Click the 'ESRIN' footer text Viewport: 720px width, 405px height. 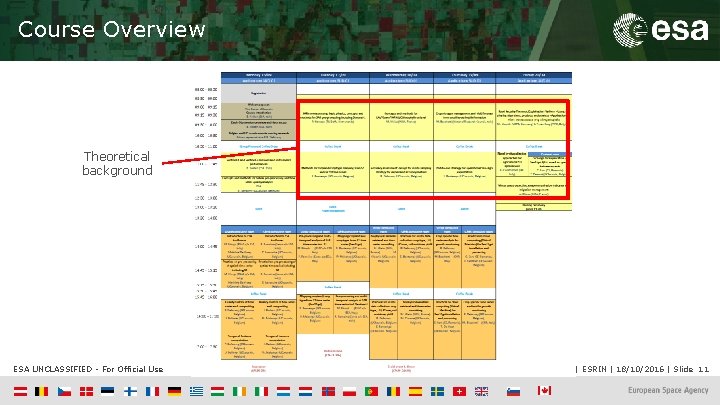[x=594, y=369]
